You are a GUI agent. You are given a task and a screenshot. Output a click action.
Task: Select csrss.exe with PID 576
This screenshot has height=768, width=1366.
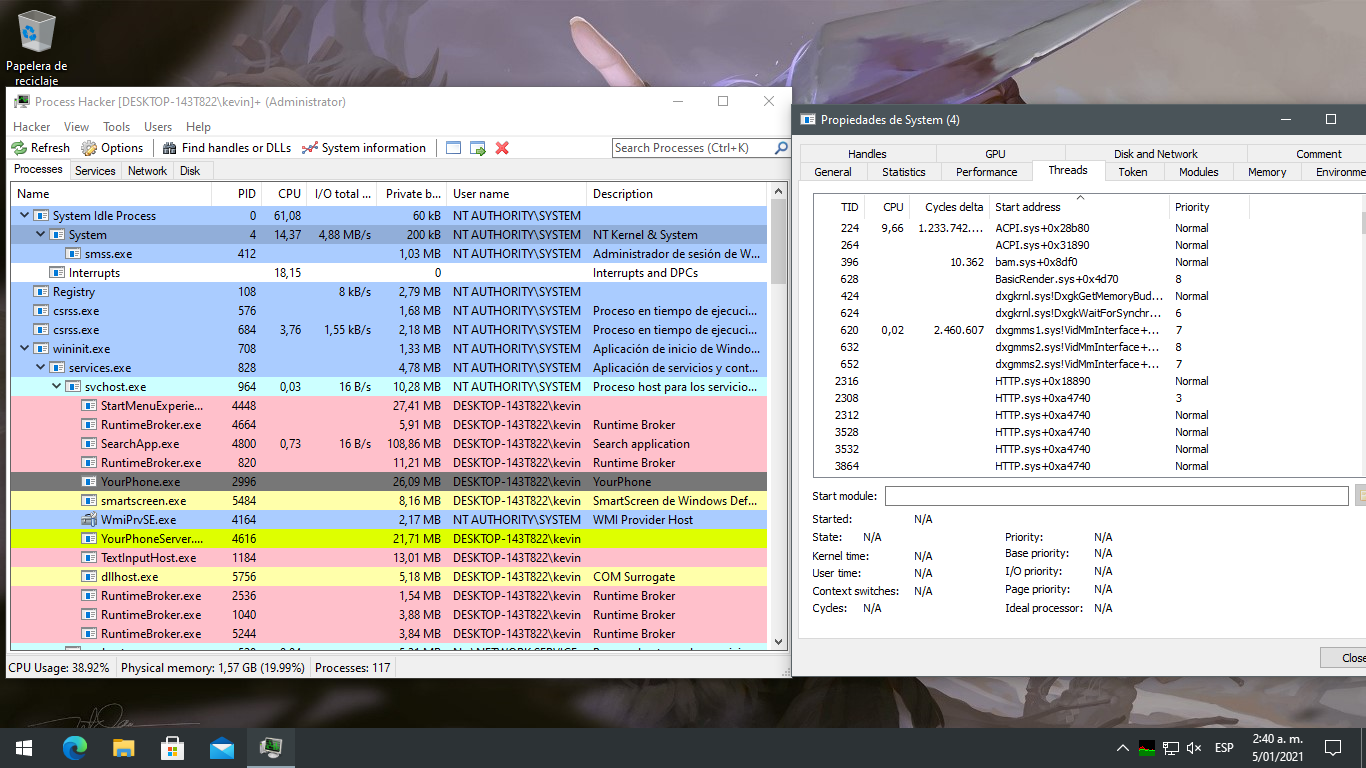click(389, 311)
